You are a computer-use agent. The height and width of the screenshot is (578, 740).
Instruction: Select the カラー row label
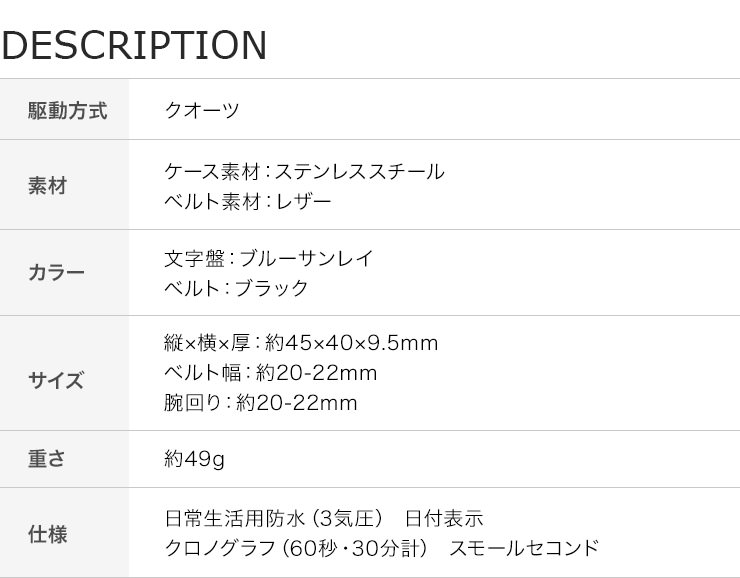(x=57, y=272)
